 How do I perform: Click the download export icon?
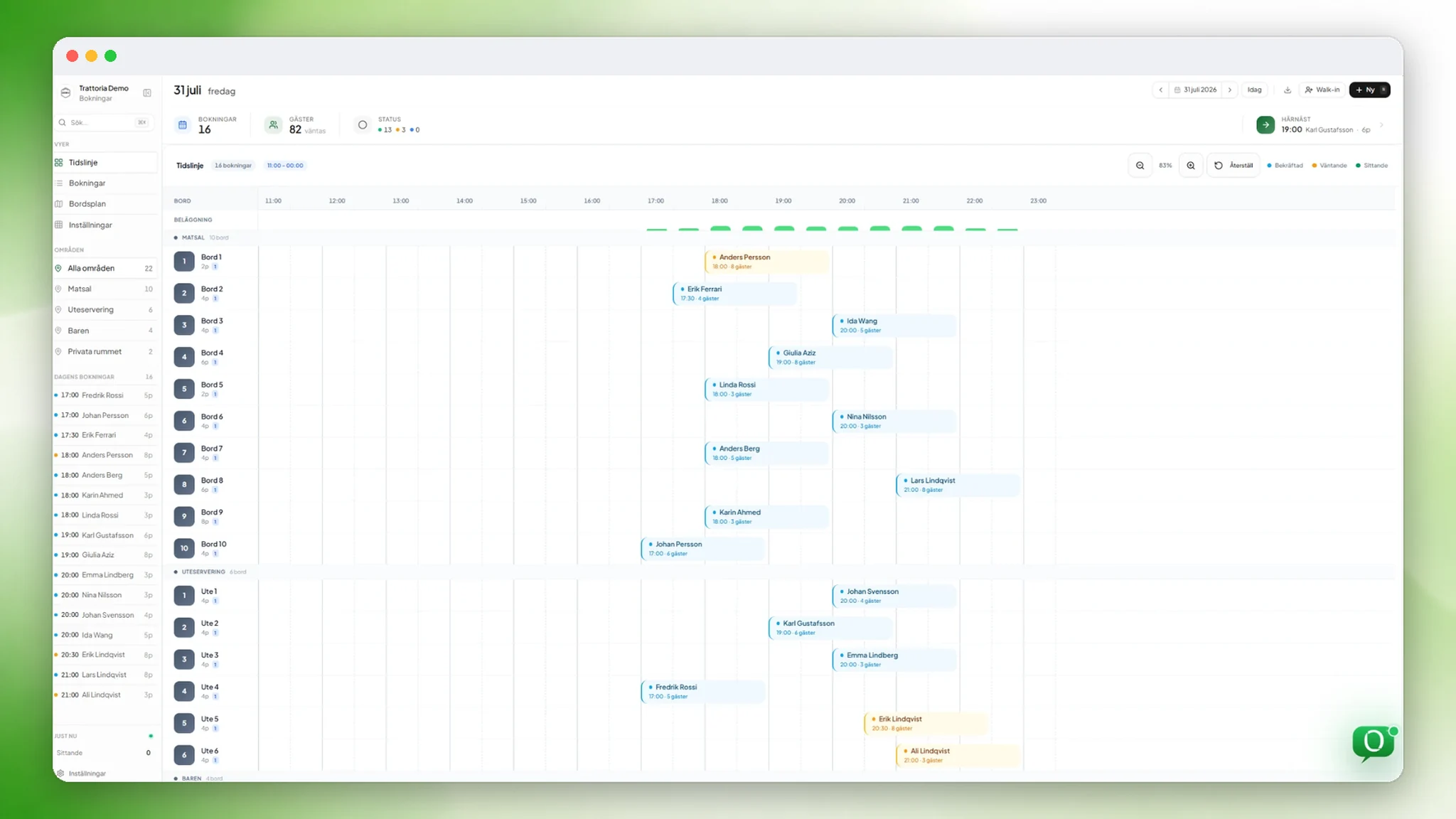click(1287, 90)
